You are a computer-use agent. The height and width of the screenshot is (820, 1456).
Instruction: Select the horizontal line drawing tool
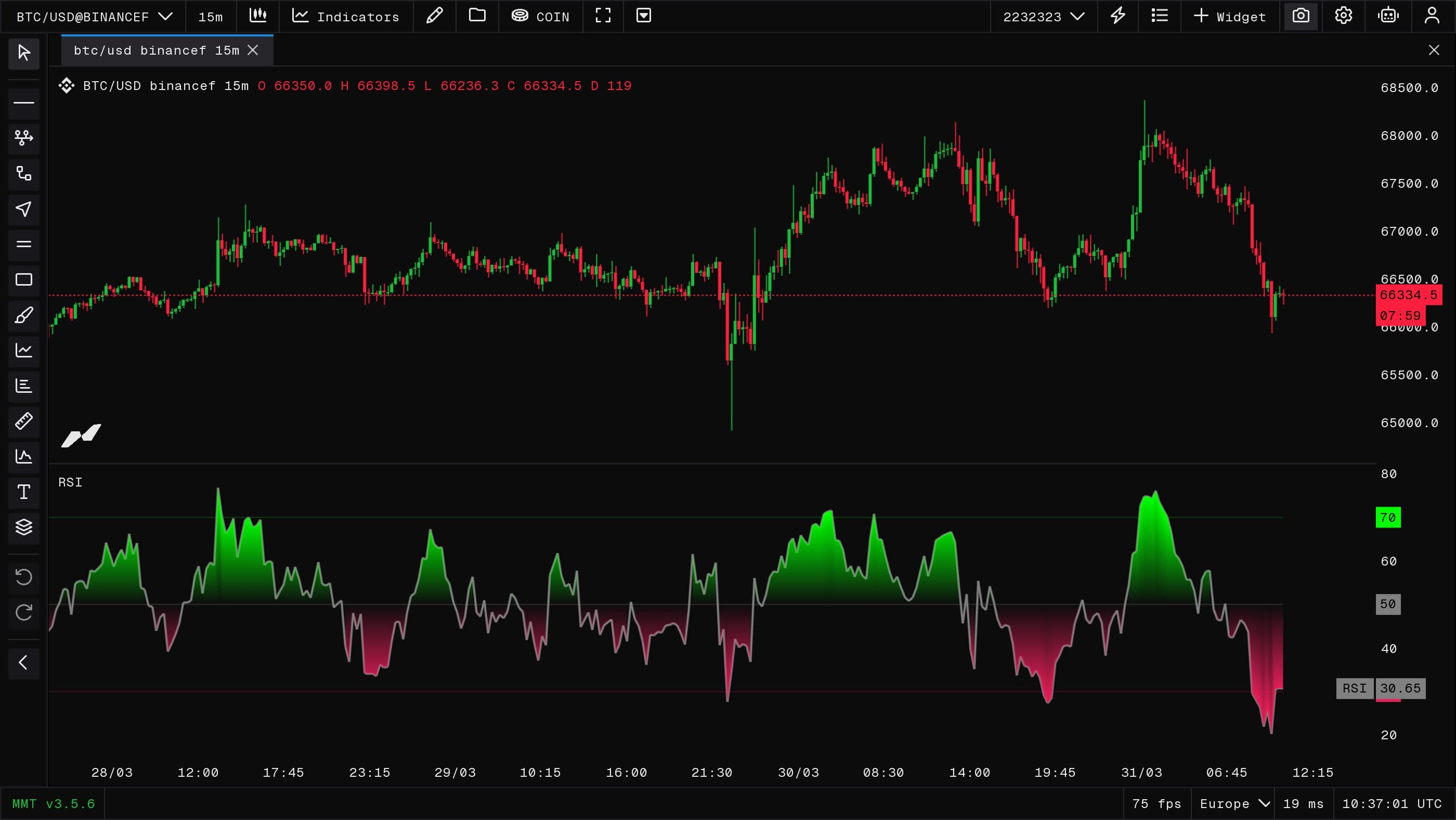[24, 103]
